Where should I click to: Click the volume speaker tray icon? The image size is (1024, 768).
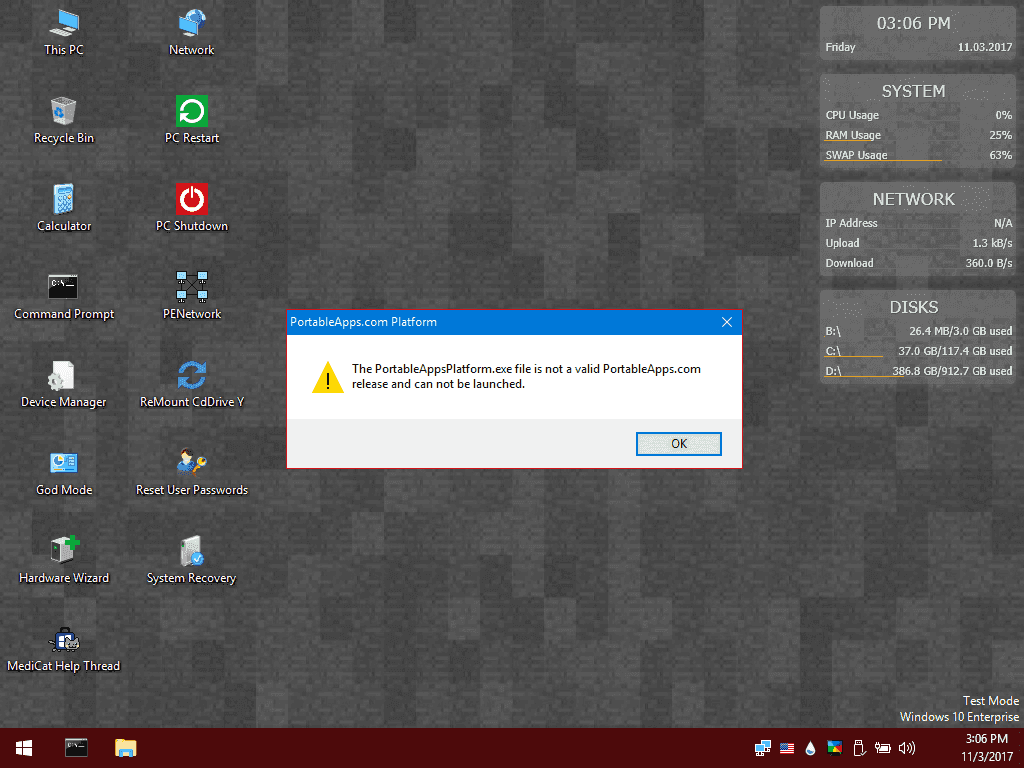point(907,748)
